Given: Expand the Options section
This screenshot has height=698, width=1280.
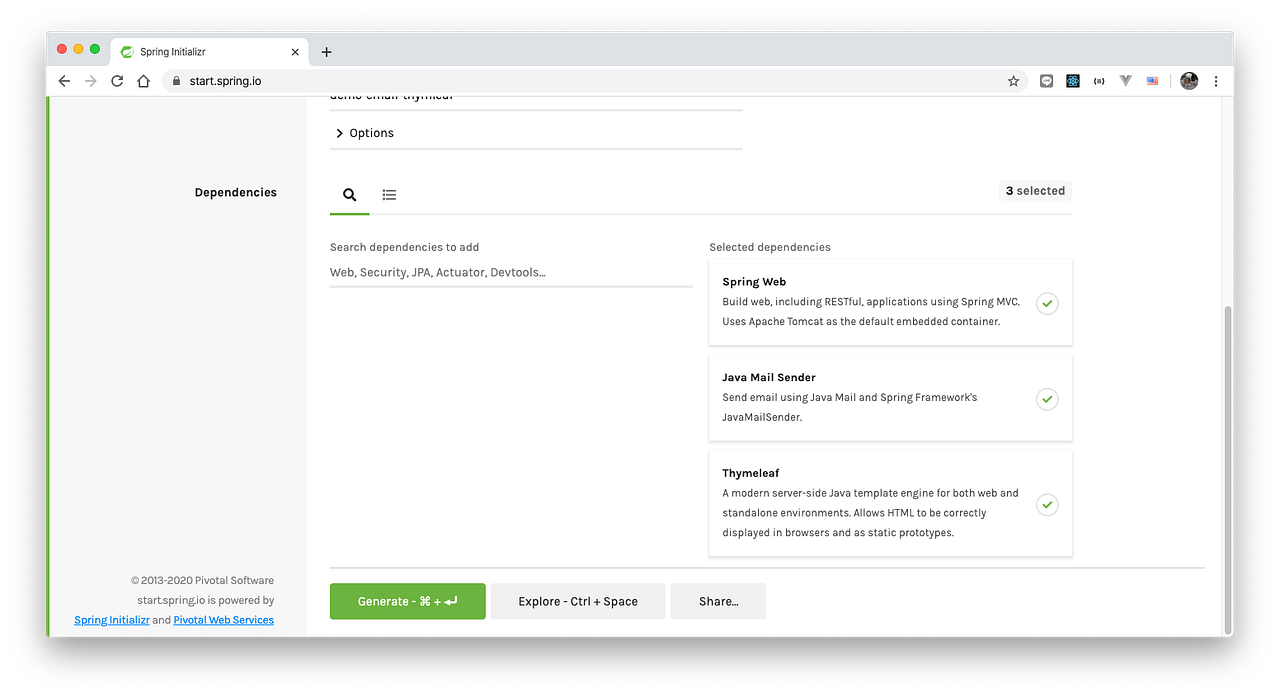Looking at the screenshot, I should pyautogui.click(x=365, y=132).
